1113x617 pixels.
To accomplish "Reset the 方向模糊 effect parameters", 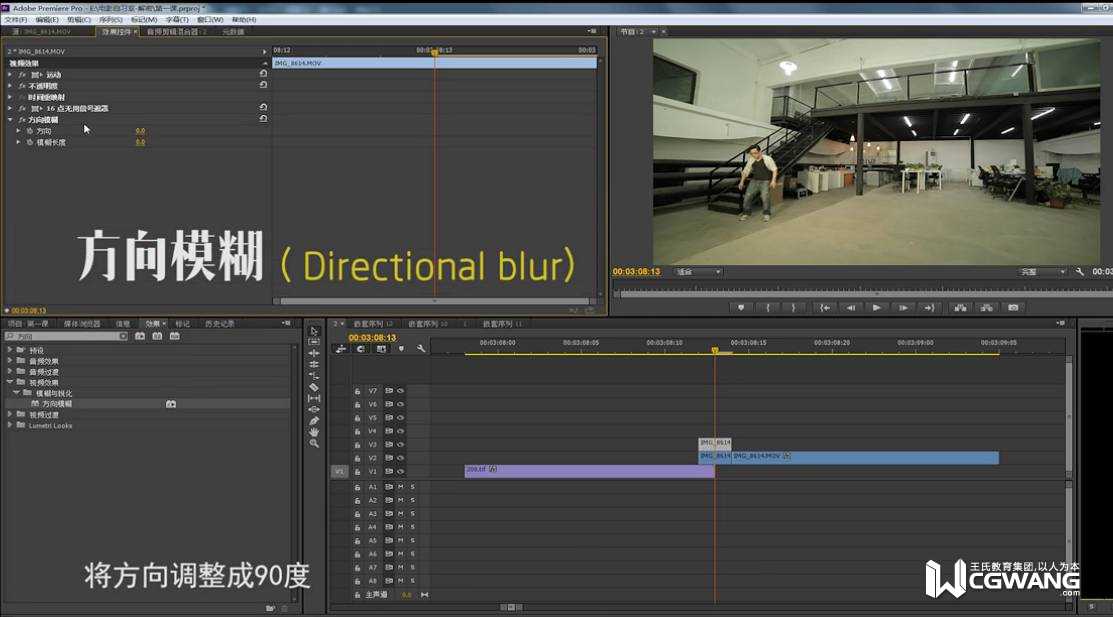I will 263,119.
